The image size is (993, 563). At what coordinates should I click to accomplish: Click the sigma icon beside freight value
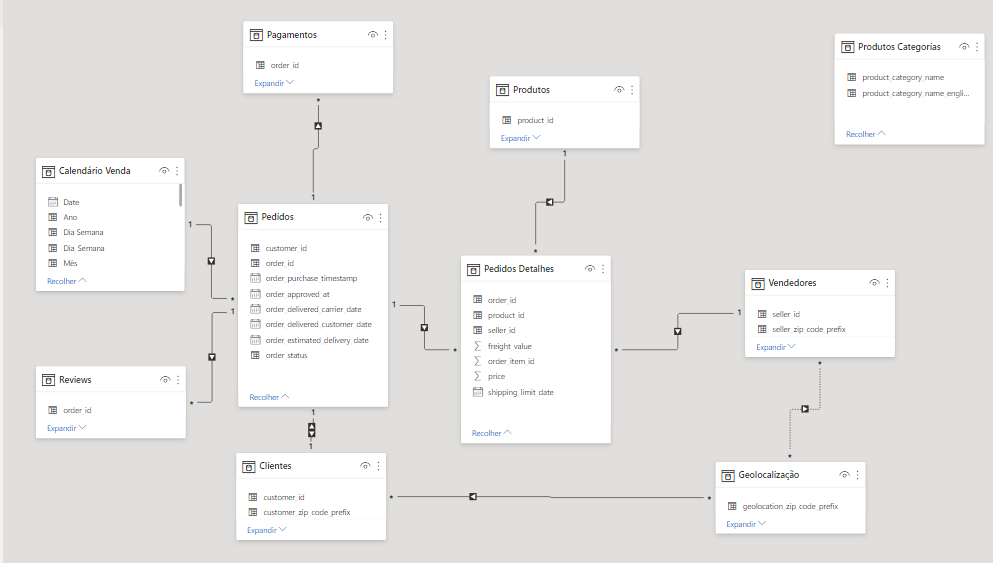[478, 346]
